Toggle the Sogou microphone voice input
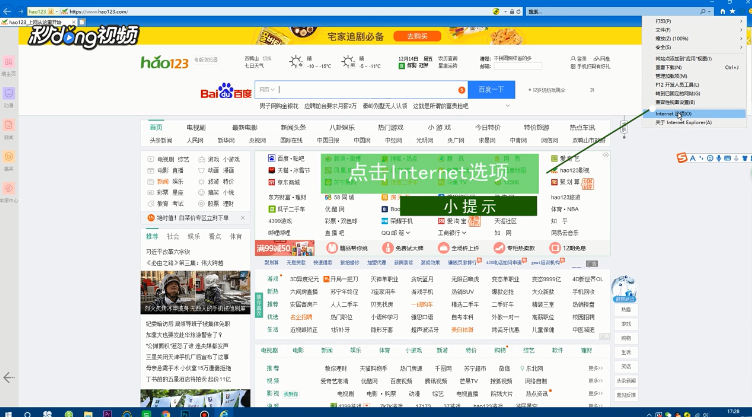This screenshot has width=752, height=417. [718, 158]
